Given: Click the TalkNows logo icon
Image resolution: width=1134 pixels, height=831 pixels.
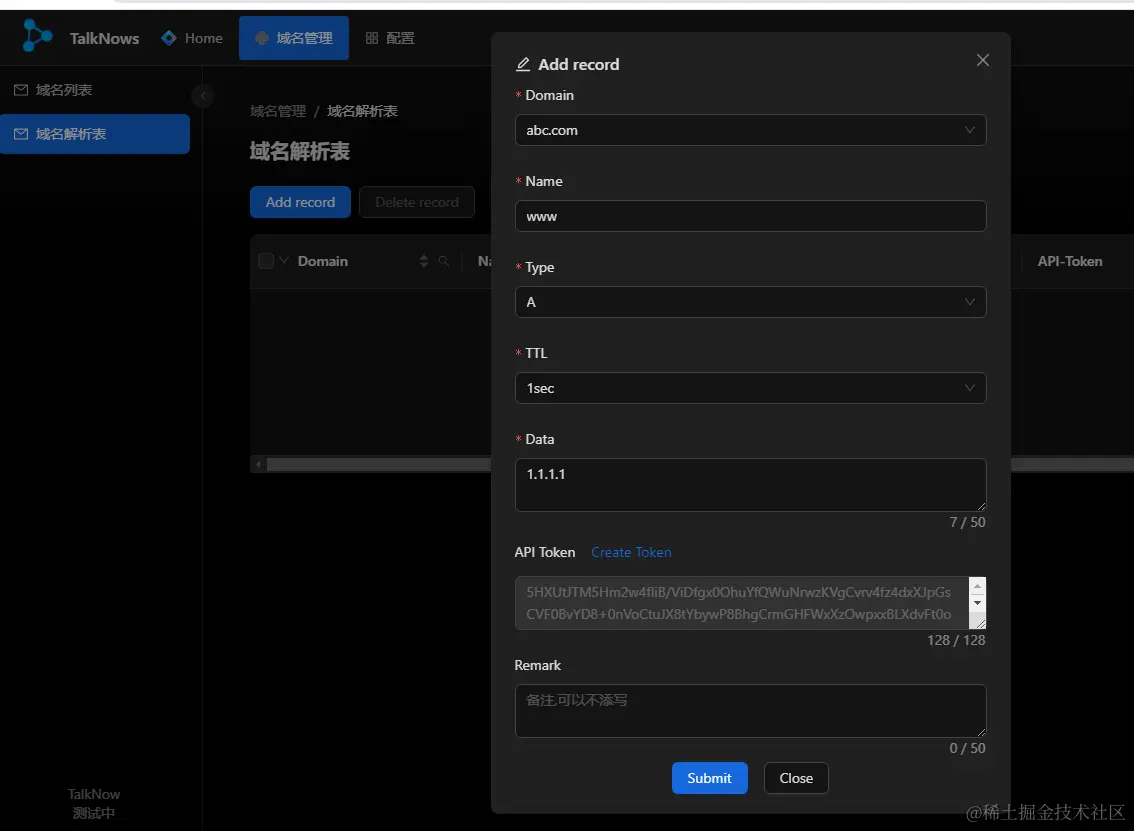Looking at the screenshot, I should 36,36.
